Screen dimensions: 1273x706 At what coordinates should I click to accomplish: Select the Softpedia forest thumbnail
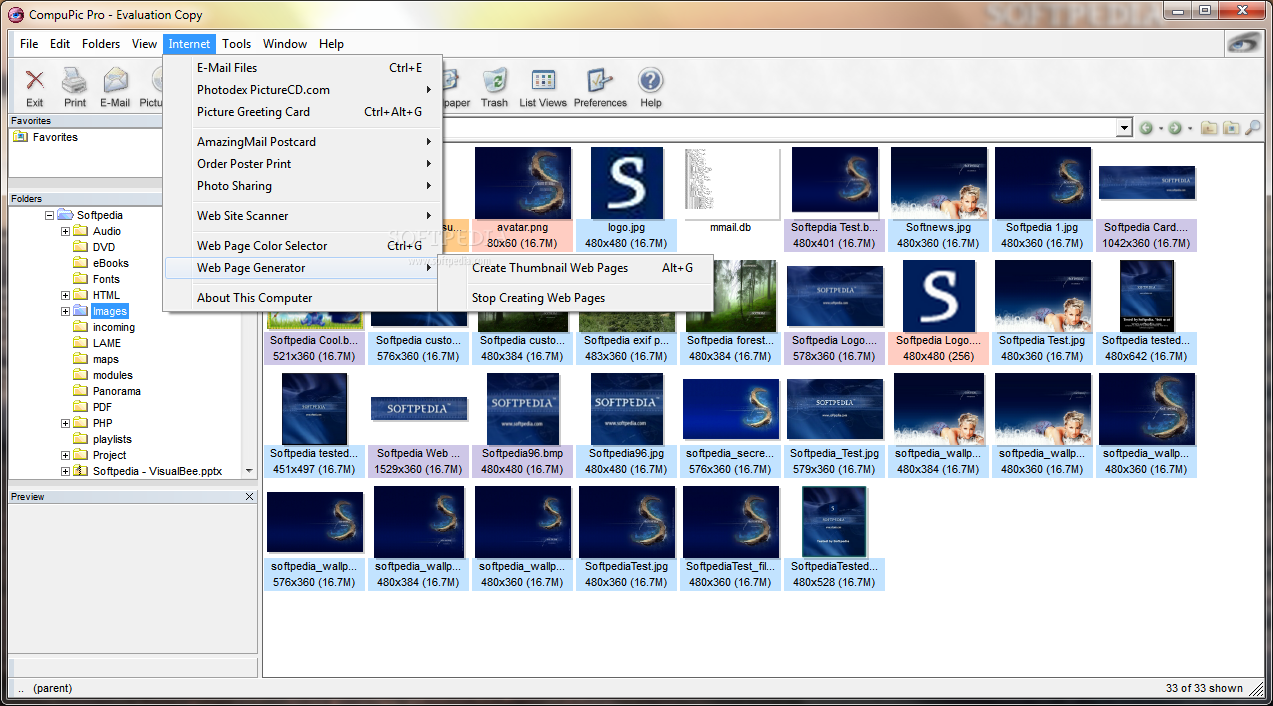tap(731, 297)
